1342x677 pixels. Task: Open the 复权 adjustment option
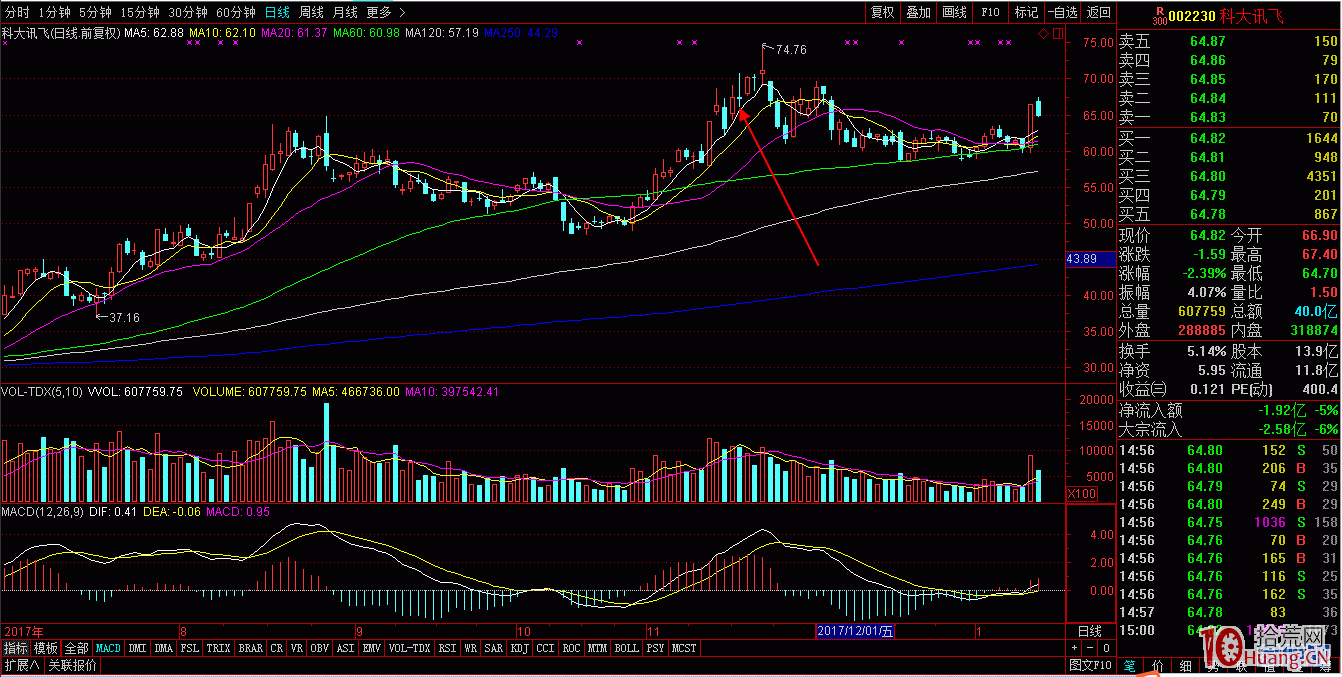coord(883,12)
